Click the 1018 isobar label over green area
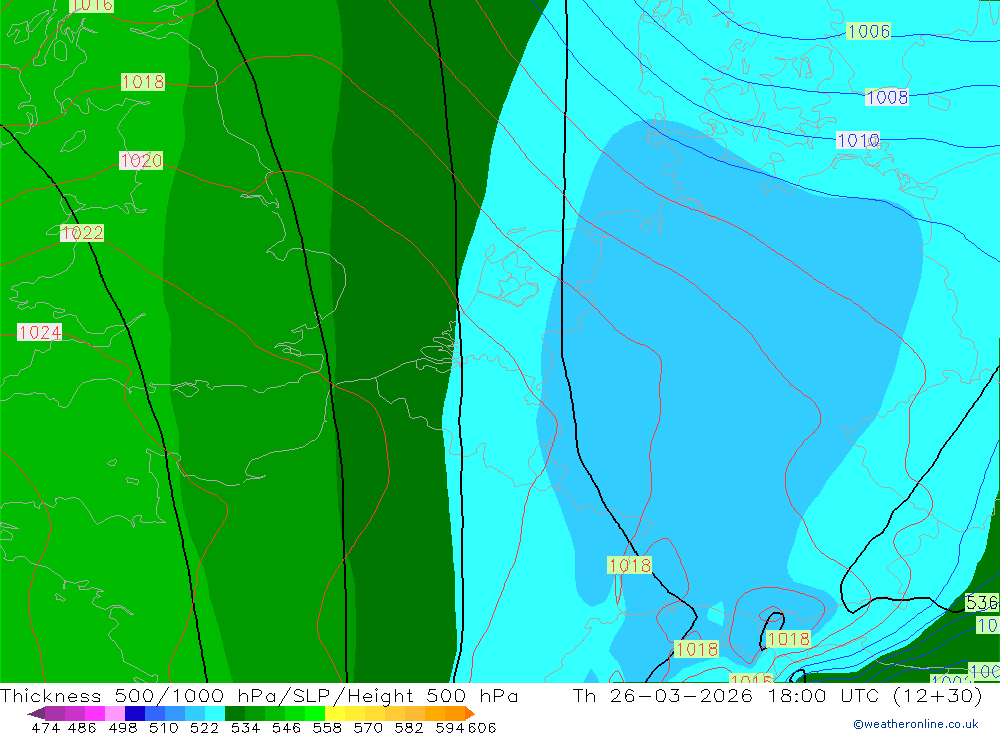The image size is (1000, 733). pyautogui.click(x=143, y=82)
